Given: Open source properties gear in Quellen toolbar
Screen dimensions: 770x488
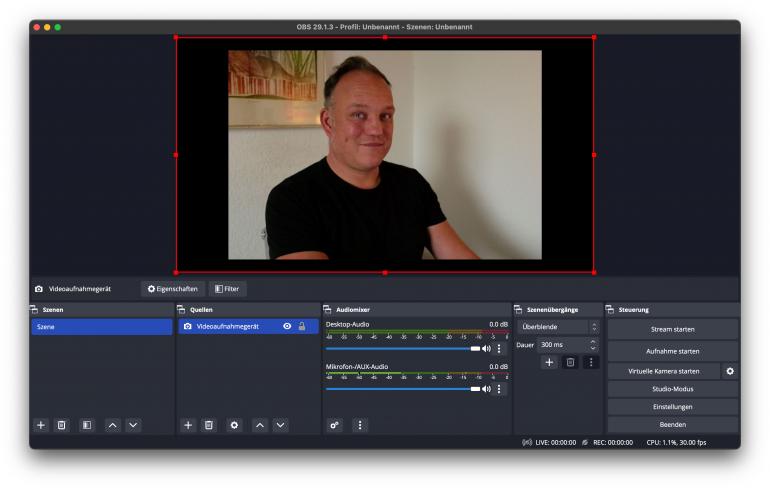Looking at the screenshot, I should tap(235, 425).
